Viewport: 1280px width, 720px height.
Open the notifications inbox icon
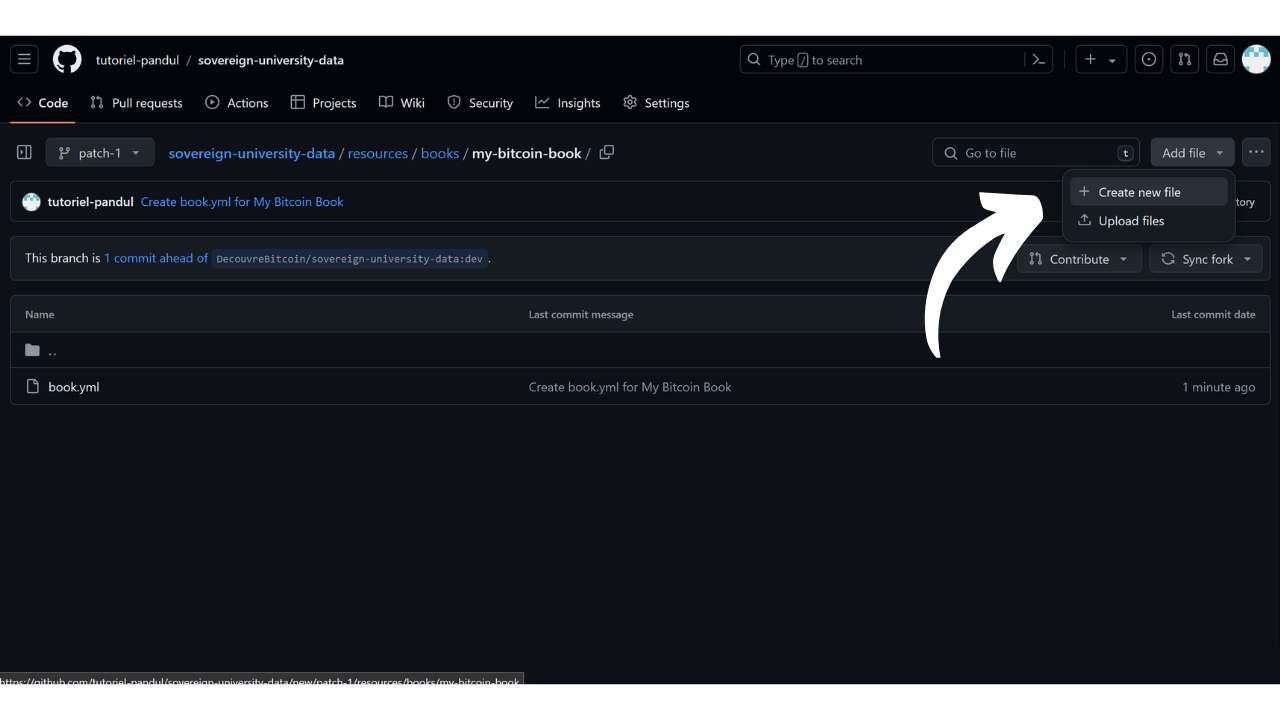[x=1220, y=60]
